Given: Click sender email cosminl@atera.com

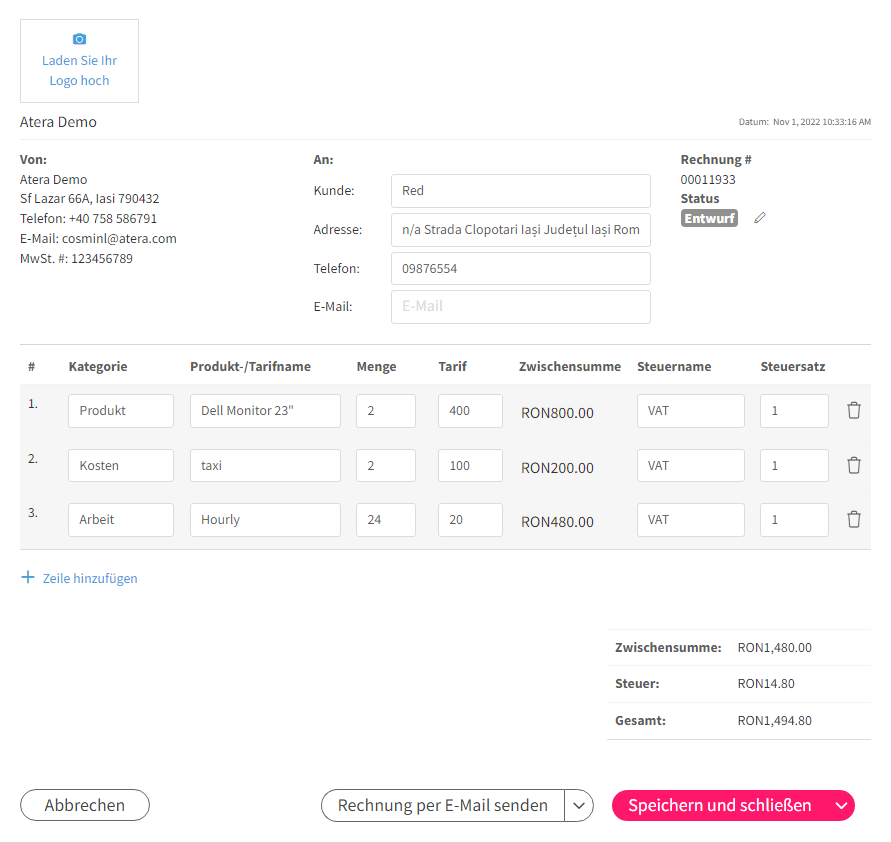Looking at the screenshot, I should click(119, 239).
